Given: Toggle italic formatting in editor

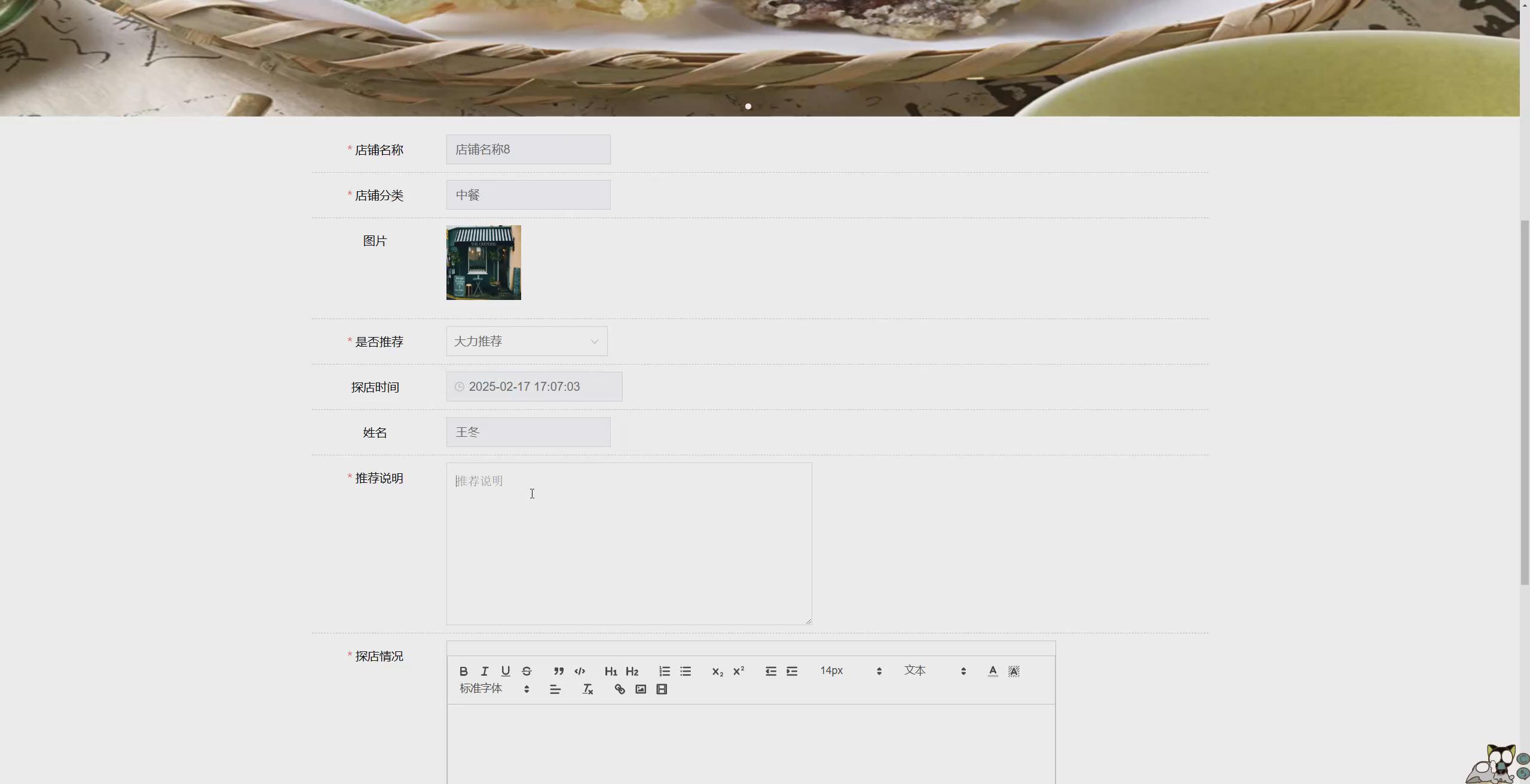Looking at the screenshot, I should (485, 671).
